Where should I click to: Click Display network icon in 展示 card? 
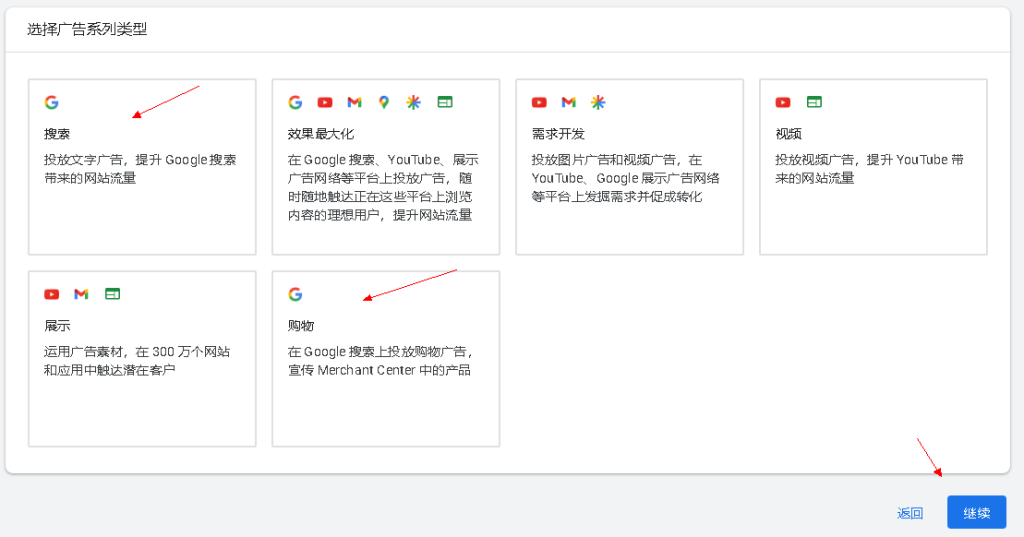click(x=112, y=294)
